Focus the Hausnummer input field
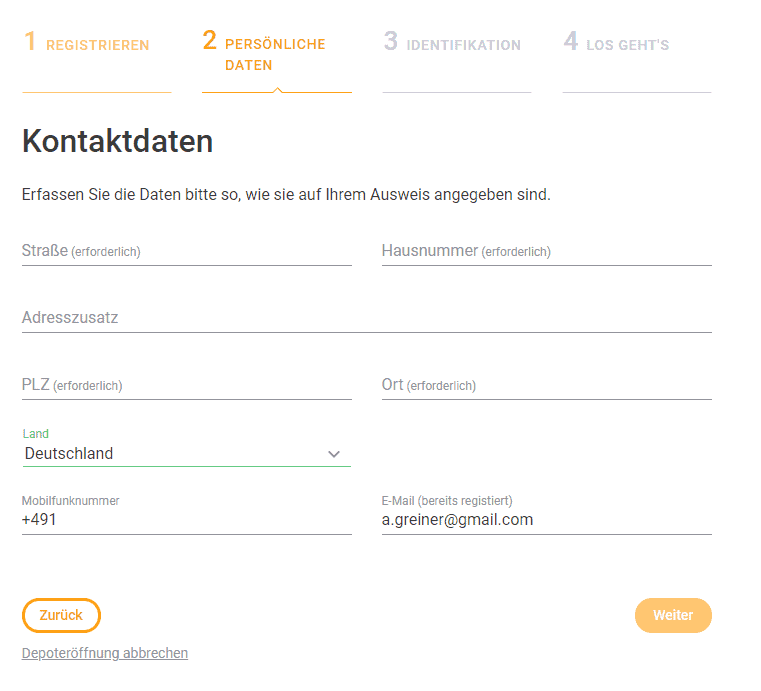761x691 pixels. coord(546,252)
